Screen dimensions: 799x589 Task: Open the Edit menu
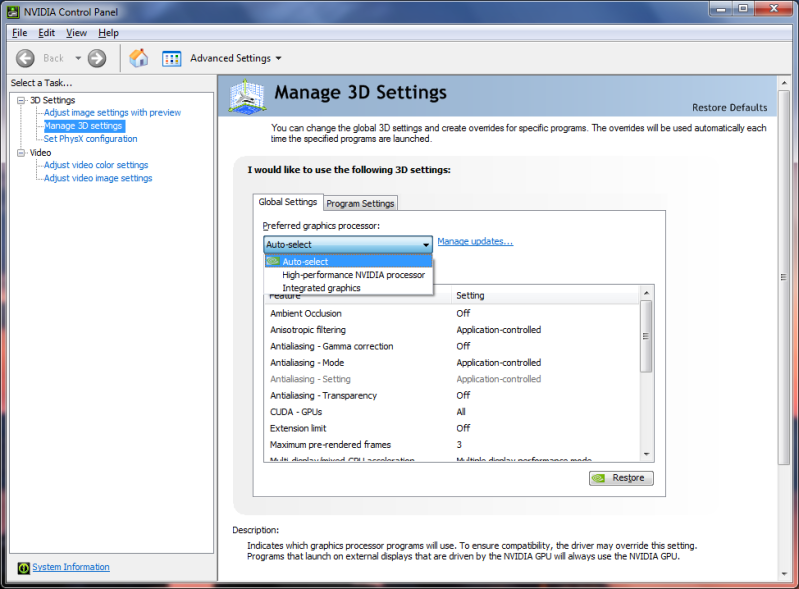(x=46, y=33)
